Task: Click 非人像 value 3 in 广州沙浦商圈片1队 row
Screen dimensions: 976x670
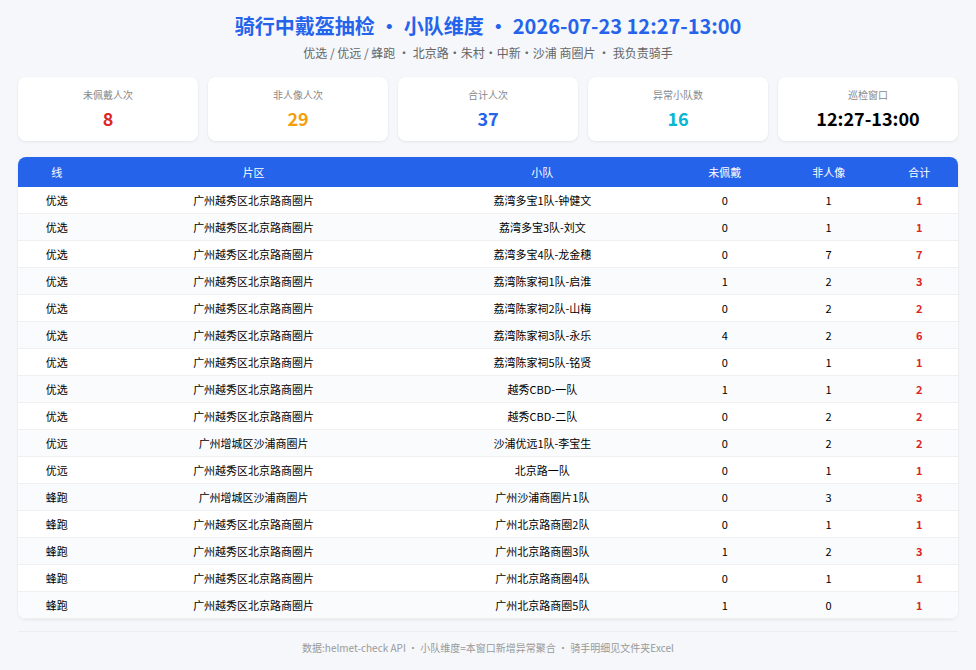Action: tap(828, 498)
